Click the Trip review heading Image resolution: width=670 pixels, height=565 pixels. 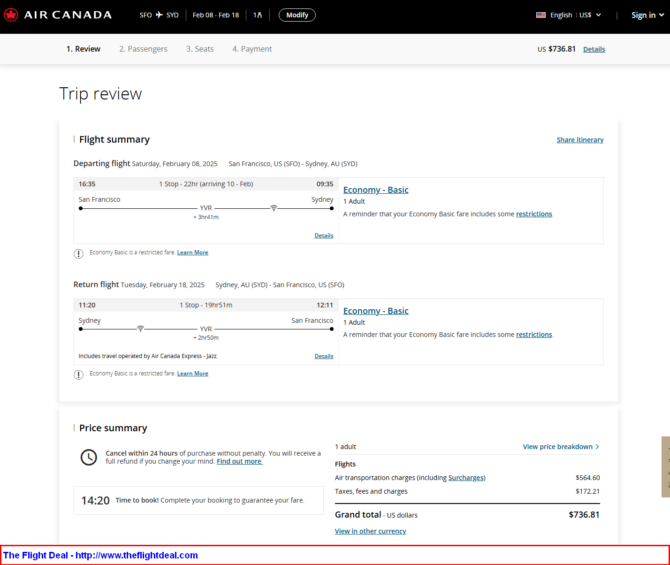pyautogui.click(x=100, y=94)
